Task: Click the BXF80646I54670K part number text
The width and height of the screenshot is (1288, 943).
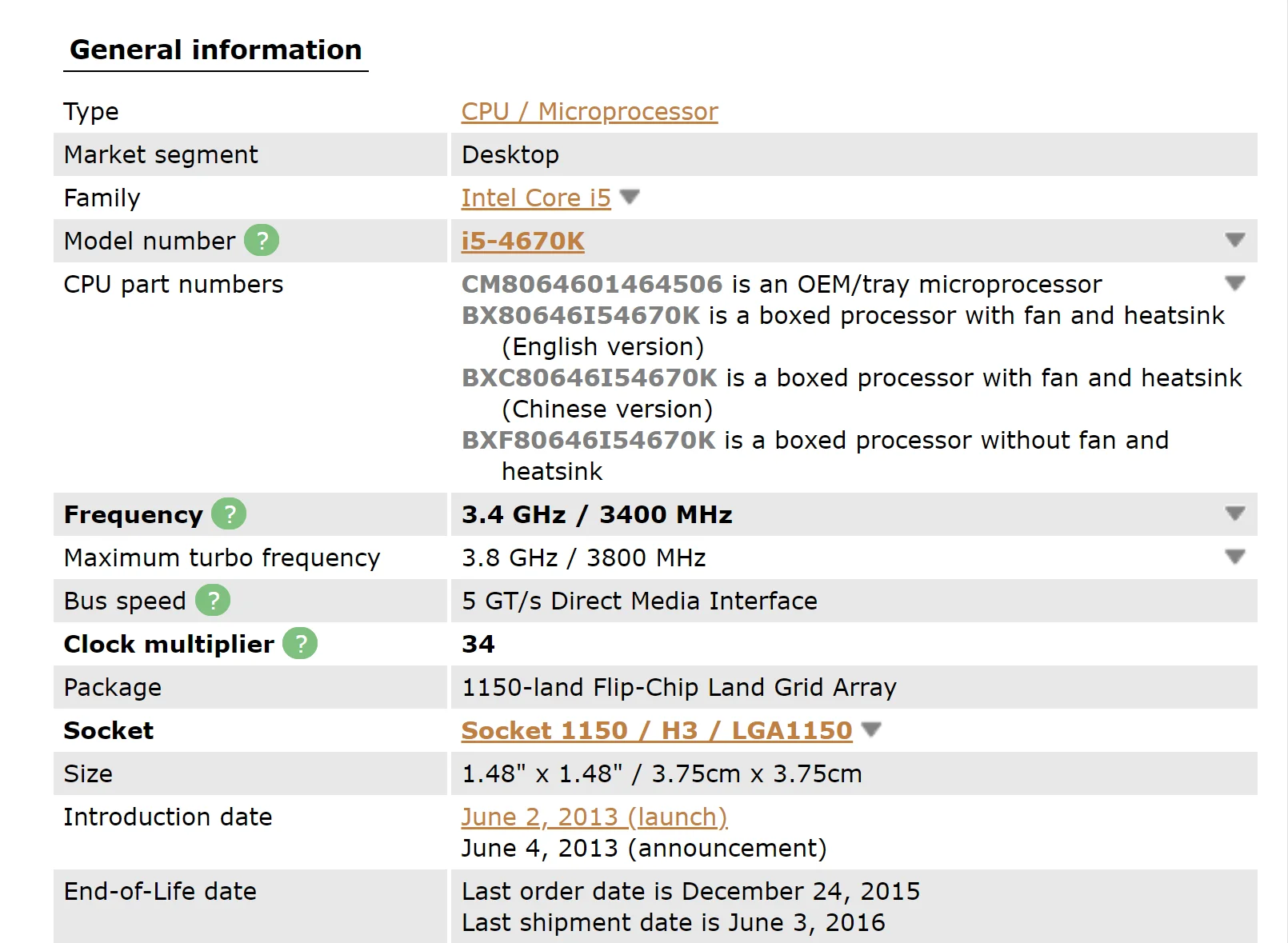Action: pos(589,441)
